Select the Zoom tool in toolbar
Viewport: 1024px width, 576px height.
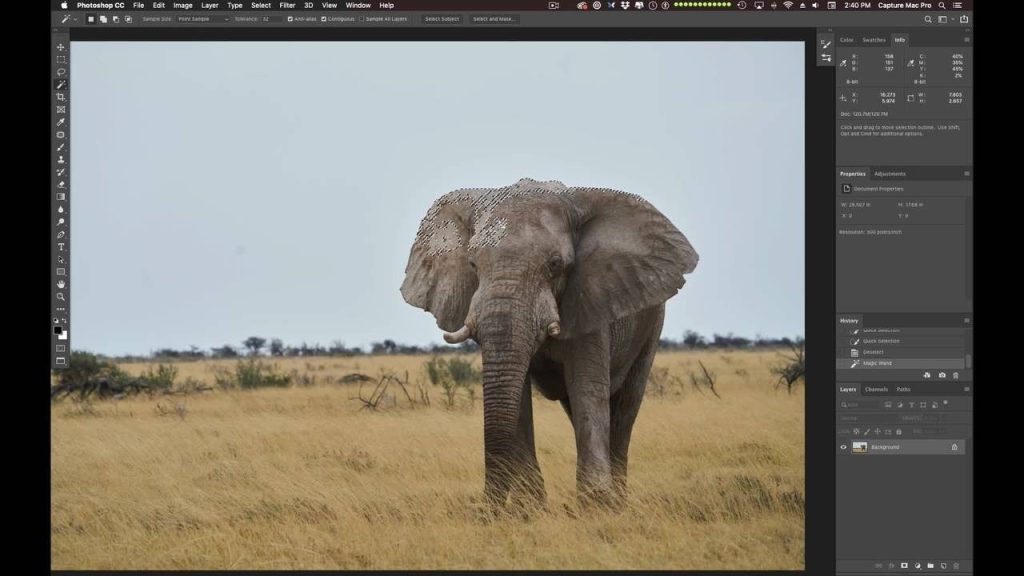[61, 296]
